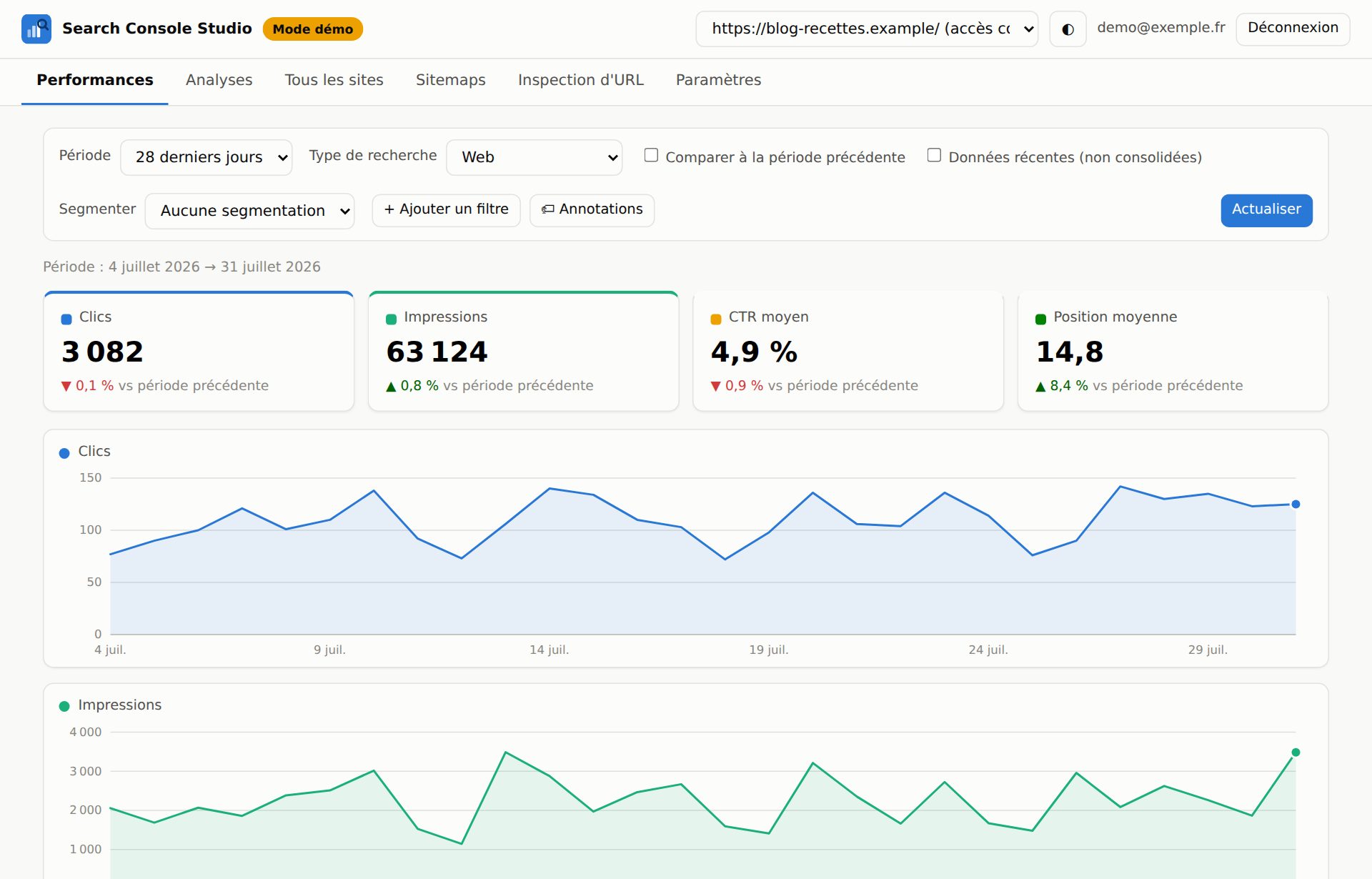Click the 14 juil. axis label on Clics chart
The width and height of the screenshot is (1372, 879).
(549, 650)
